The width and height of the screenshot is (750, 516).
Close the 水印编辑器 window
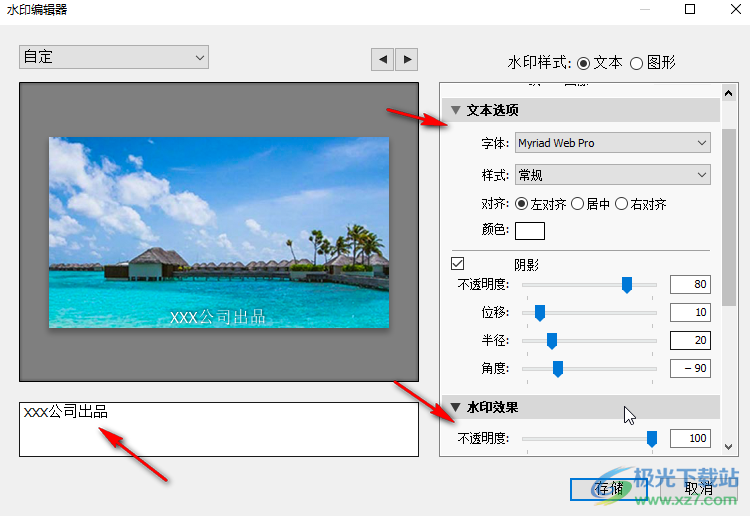point(736,9)
